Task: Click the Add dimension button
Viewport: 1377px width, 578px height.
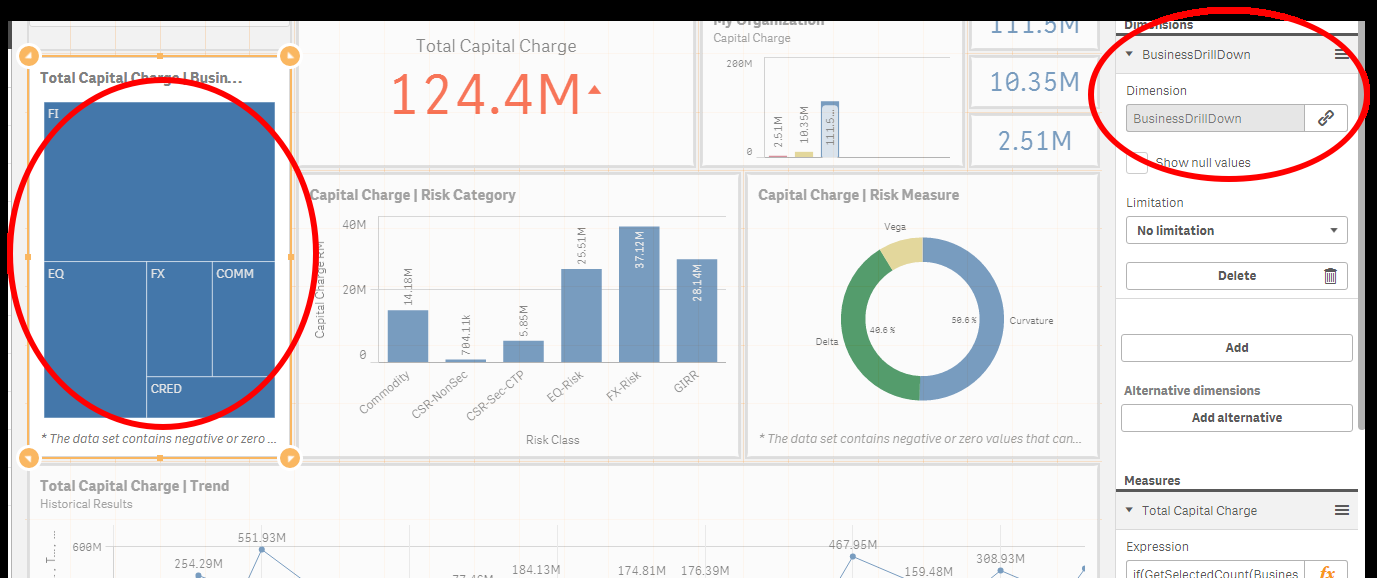Action: [x=1236, y=348]
